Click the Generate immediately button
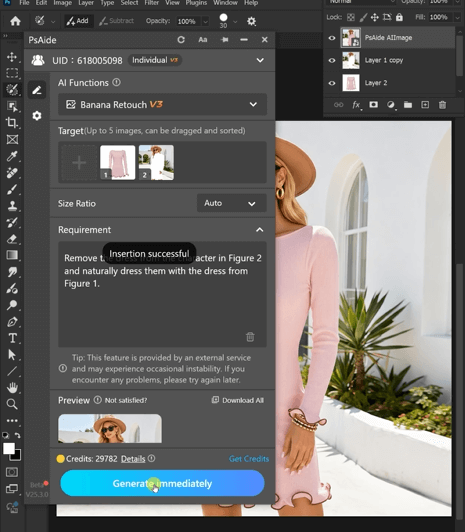The width and height of the screenshot is (465, 532). (162, 483)
